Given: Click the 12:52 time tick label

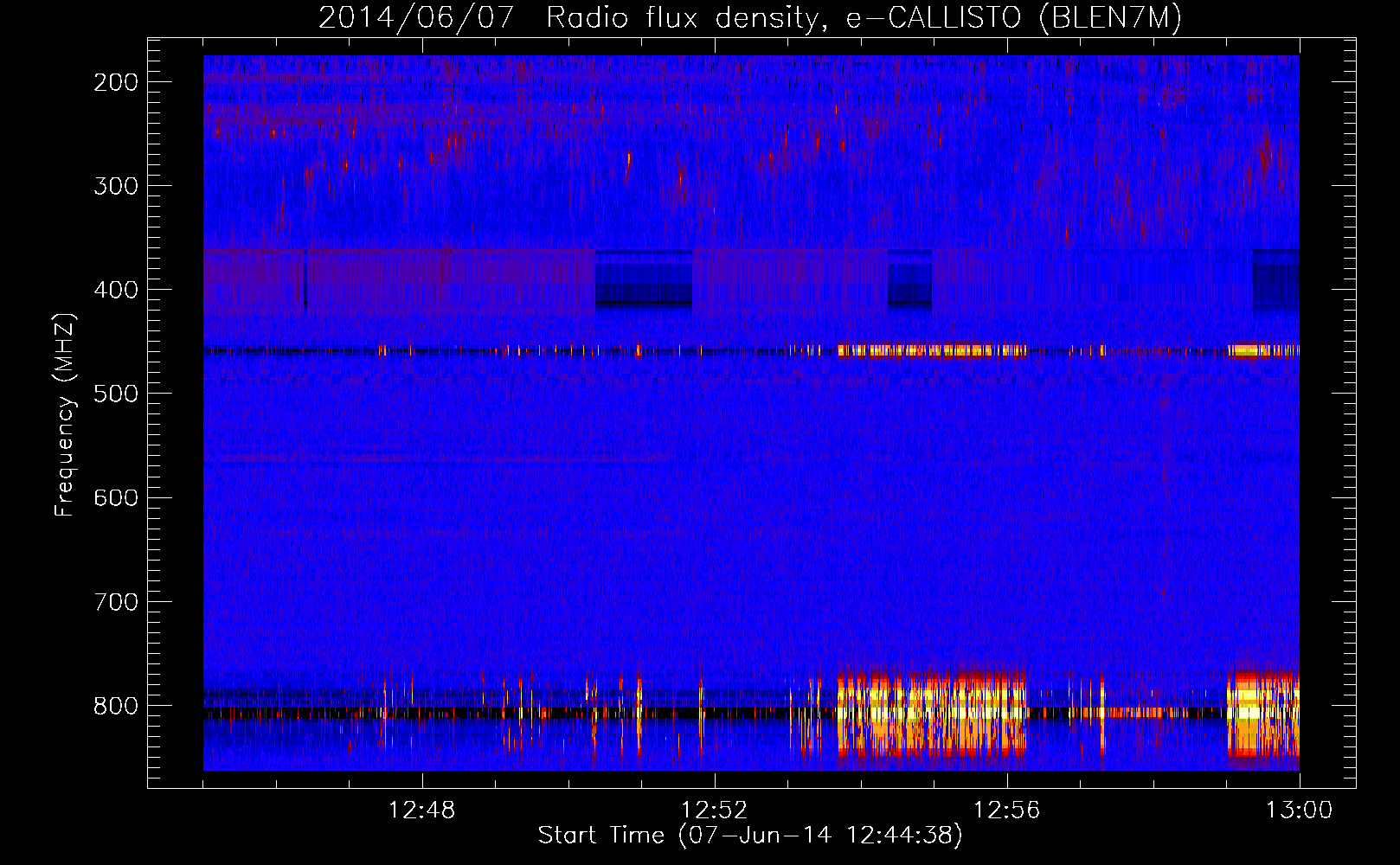Looking at the screenshot, I should (x=714, y=811).
